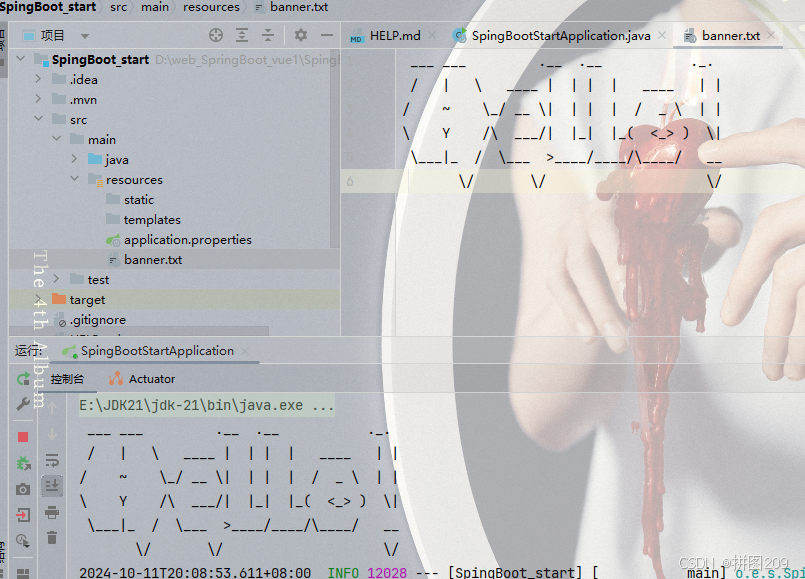Hide the project panel with minus icon
Image resolution: width=805 pixels, height=579 pixels.
[327, 35]
